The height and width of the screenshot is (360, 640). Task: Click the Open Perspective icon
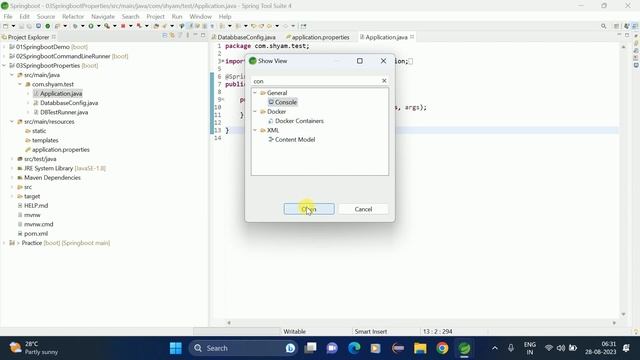[617, 26]
